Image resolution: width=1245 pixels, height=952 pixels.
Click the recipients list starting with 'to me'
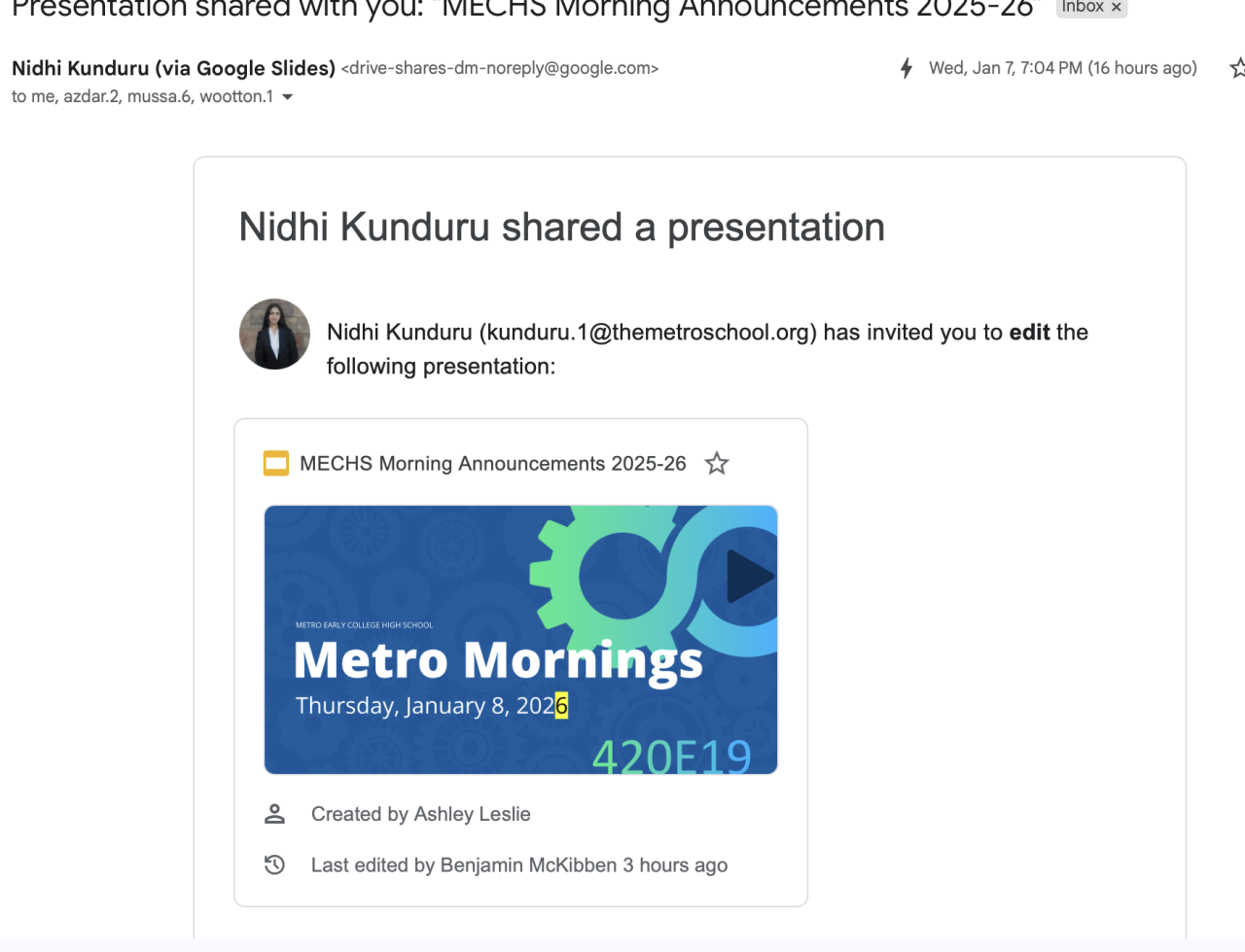coord(142,97)
